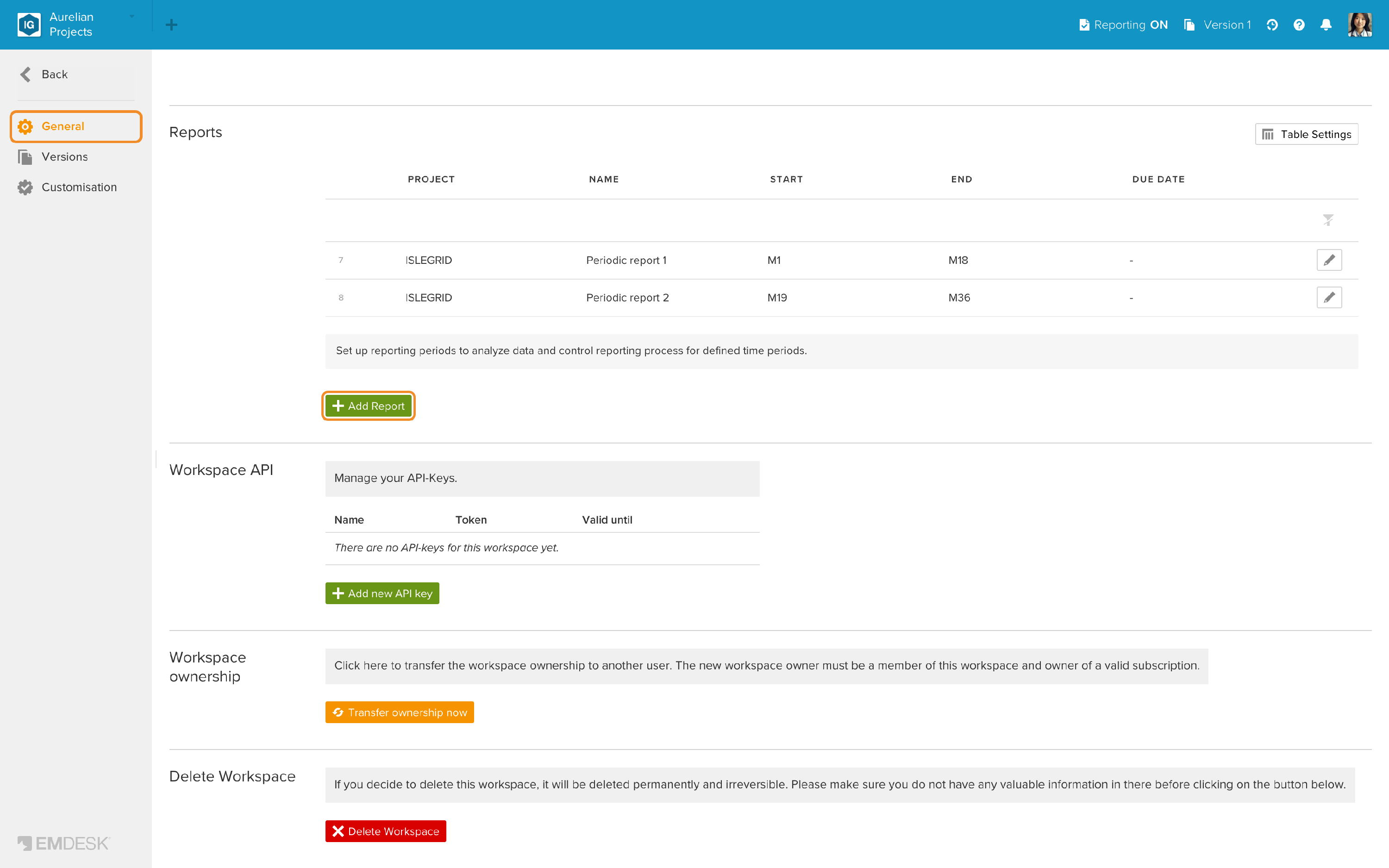Image resolution: width=1389 pixels, height=868 pixels.
Task: Click the NAME column header
Action: tap(604, 179)
